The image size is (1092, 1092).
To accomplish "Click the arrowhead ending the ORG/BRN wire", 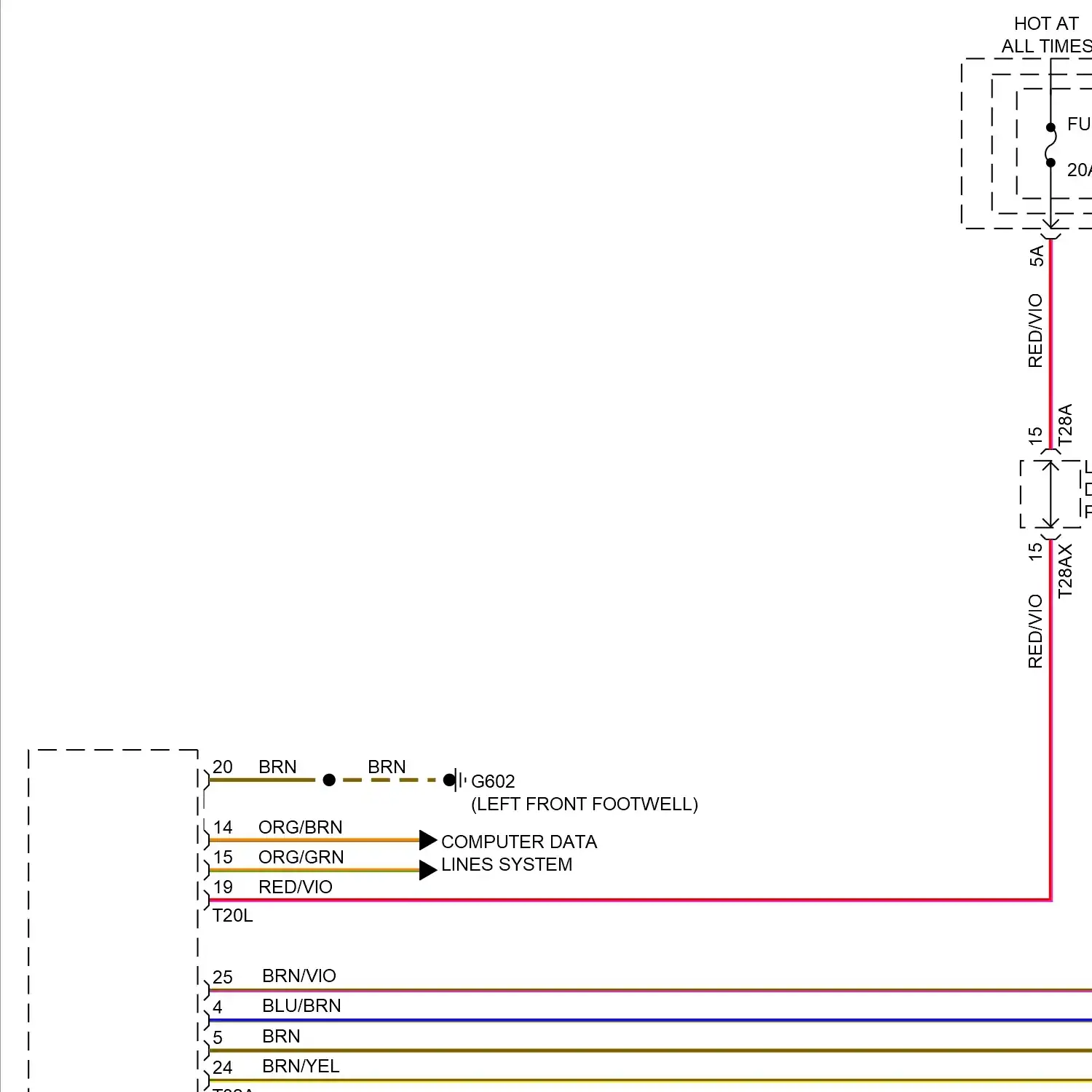I will coord(428,840).
